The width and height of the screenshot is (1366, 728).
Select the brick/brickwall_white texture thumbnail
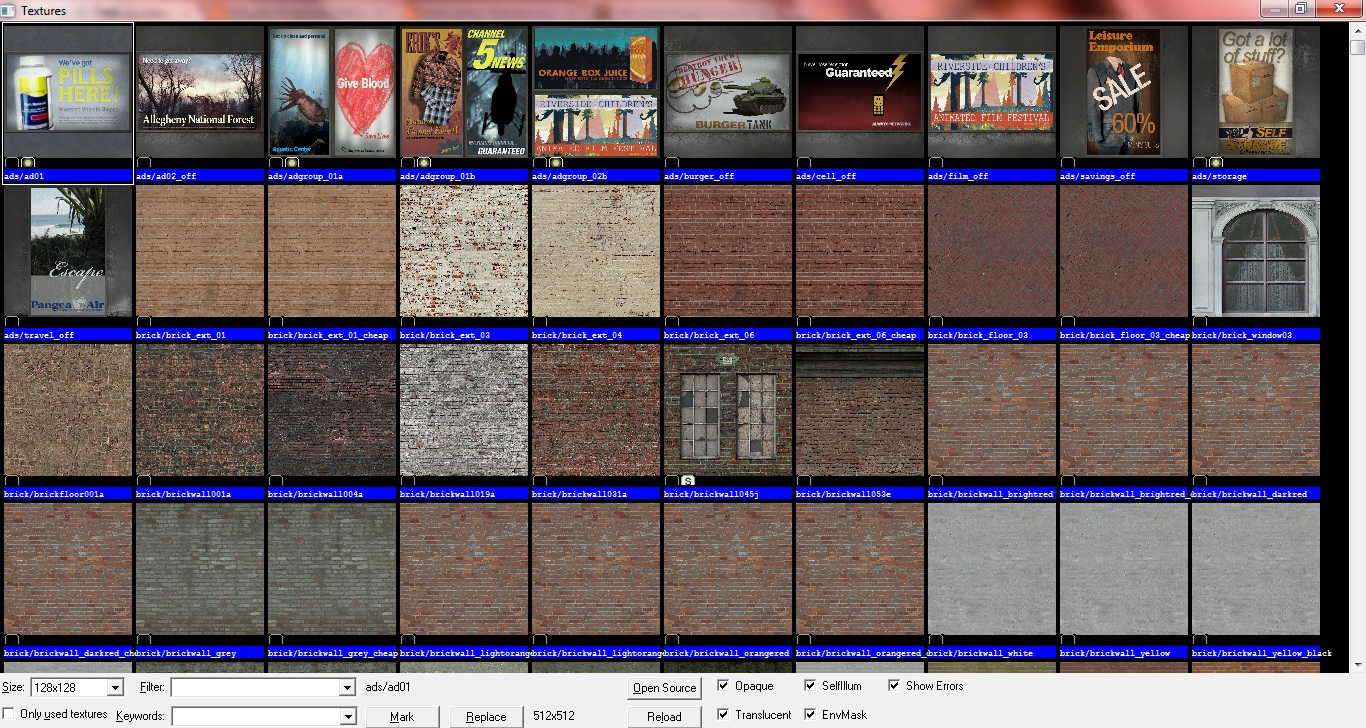click(991, 568)
